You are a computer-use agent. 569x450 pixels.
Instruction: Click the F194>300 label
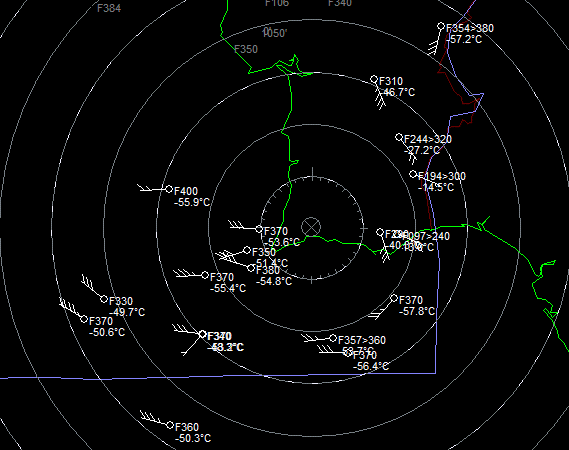442,176
